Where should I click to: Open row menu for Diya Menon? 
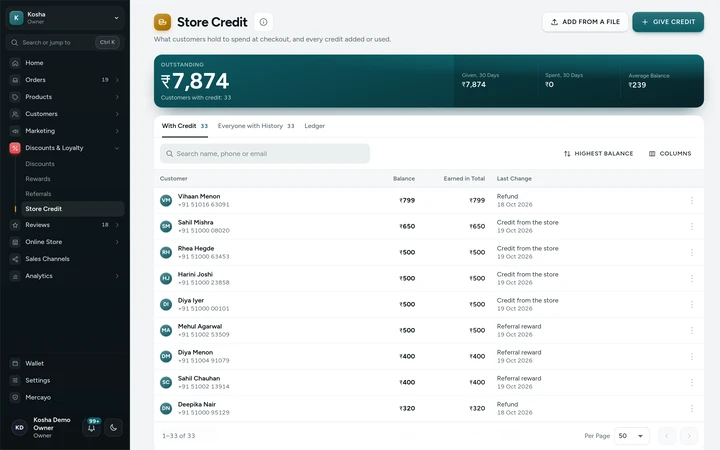tap(692, 356)
